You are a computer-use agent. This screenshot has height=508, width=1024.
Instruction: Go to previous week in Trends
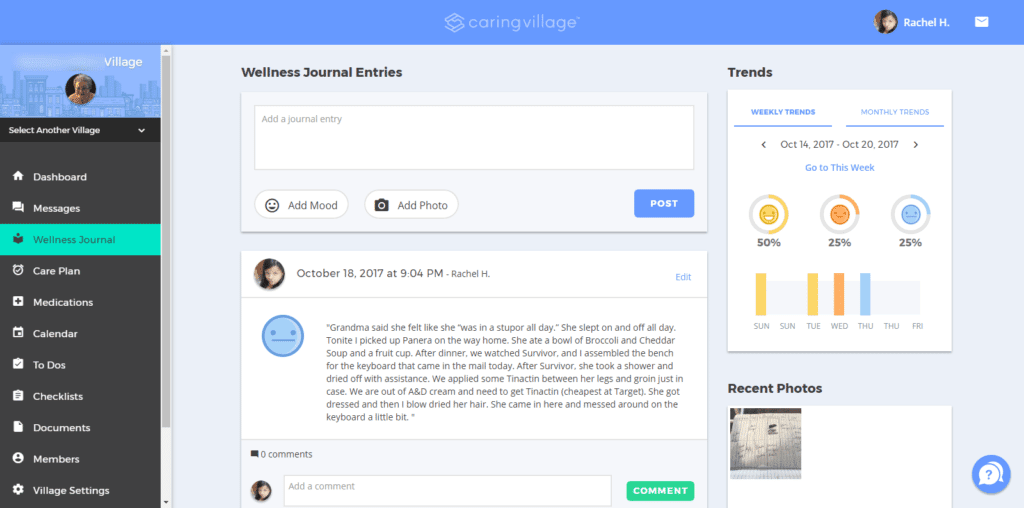(x=763, y=145)
